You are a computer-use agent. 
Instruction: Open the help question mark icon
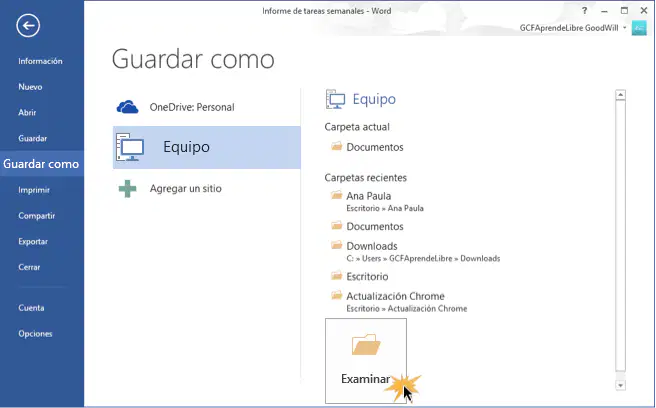(584, 11)
